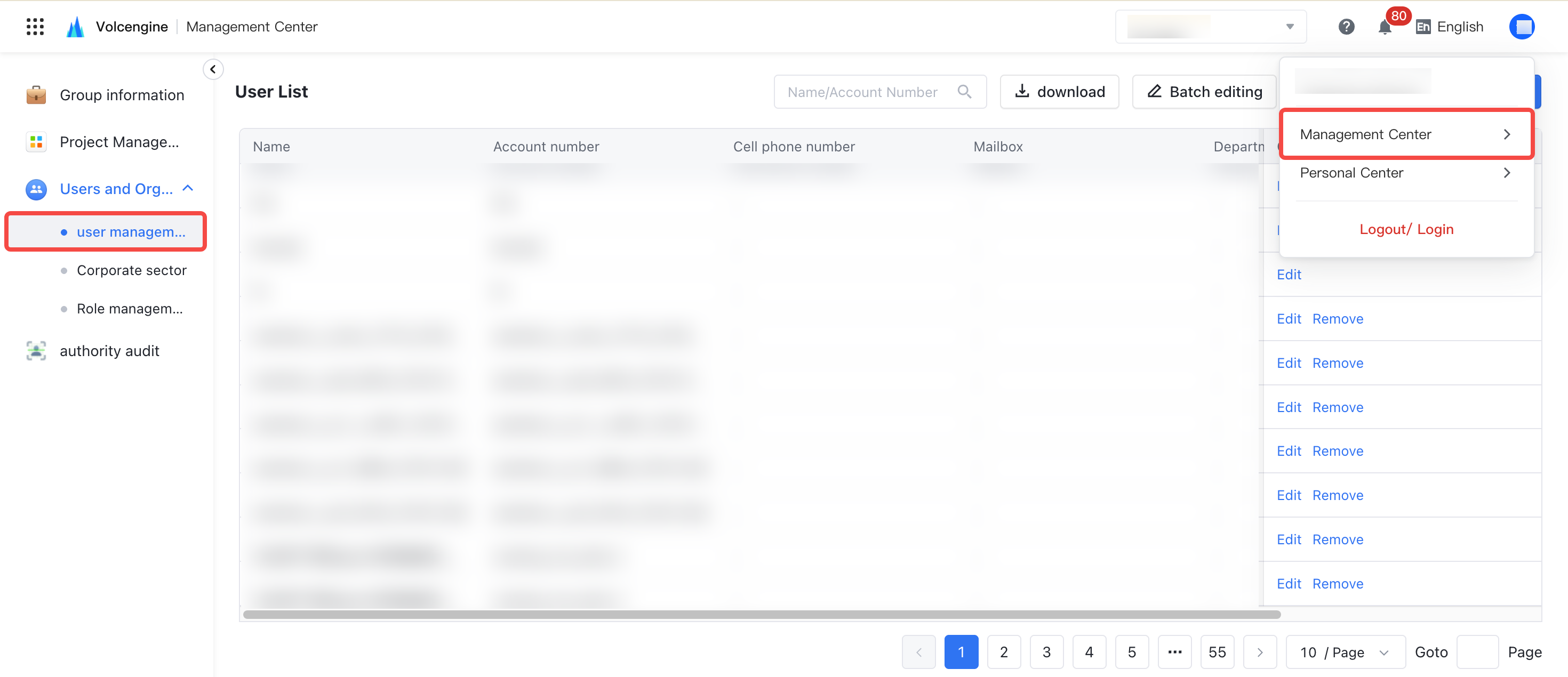Go to page 5
Image resolution: width=1568 pixels, height=677 pixels.
pyautogui.click(x=1132, y=652)
